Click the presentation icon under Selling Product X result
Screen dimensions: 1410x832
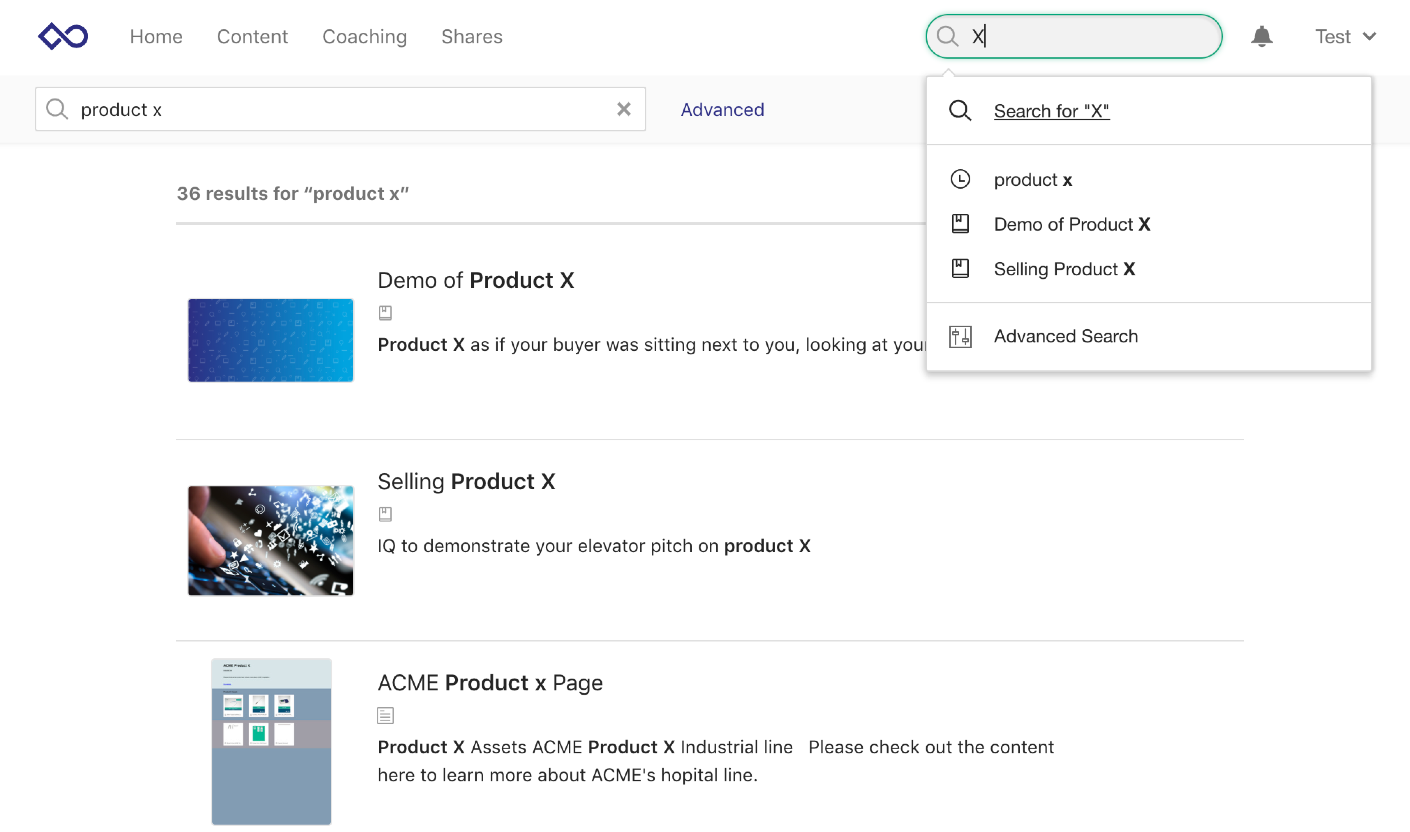[385, 513]
